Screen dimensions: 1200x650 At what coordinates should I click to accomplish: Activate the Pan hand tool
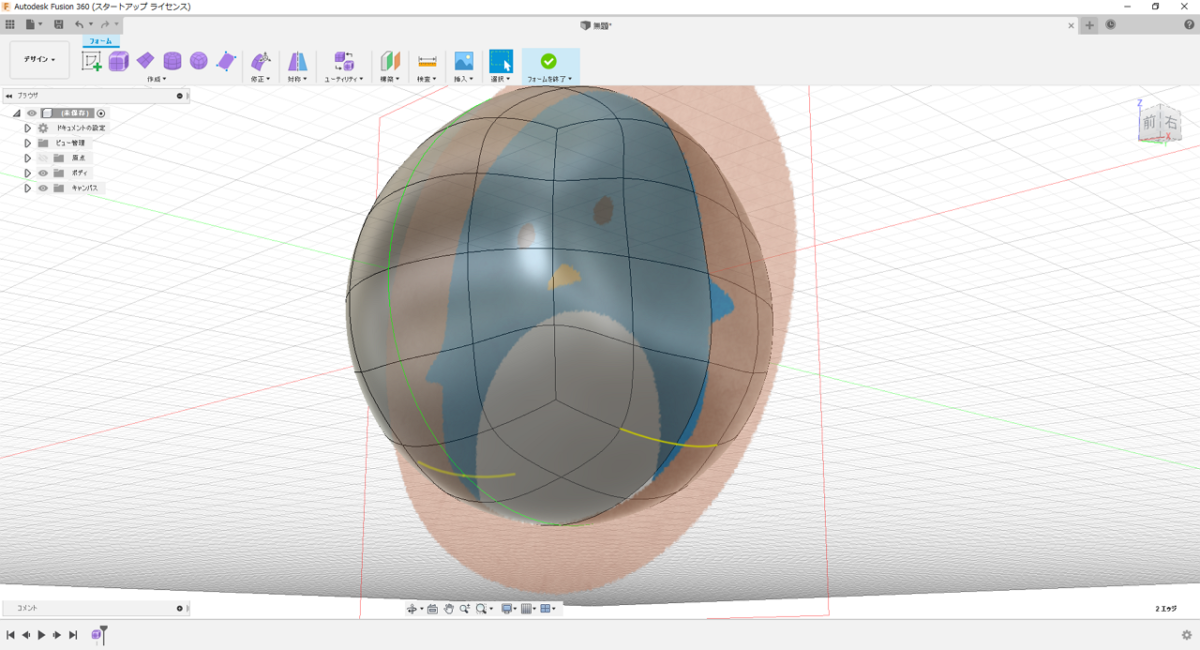pyautogui.click(x=449, y=608)
